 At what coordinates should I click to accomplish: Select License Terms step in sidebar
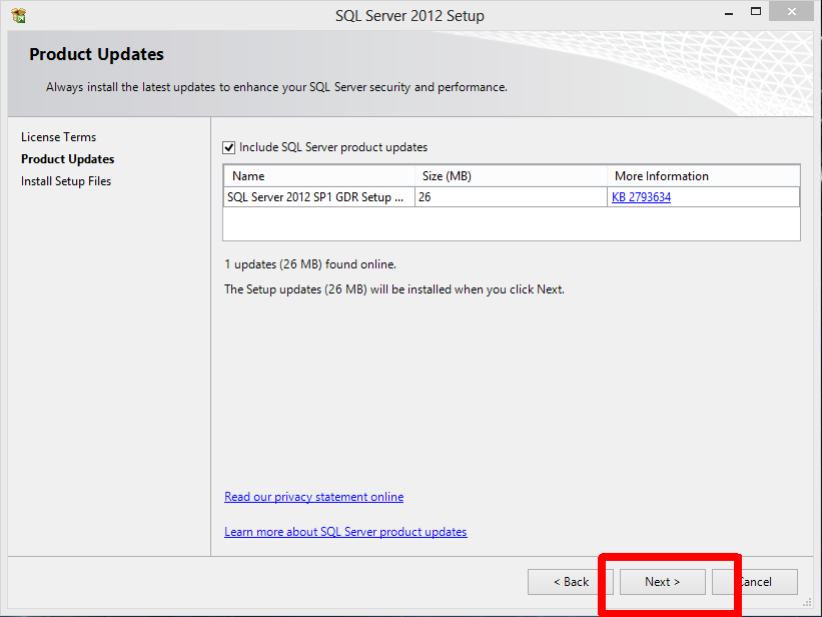coord(59,137)
